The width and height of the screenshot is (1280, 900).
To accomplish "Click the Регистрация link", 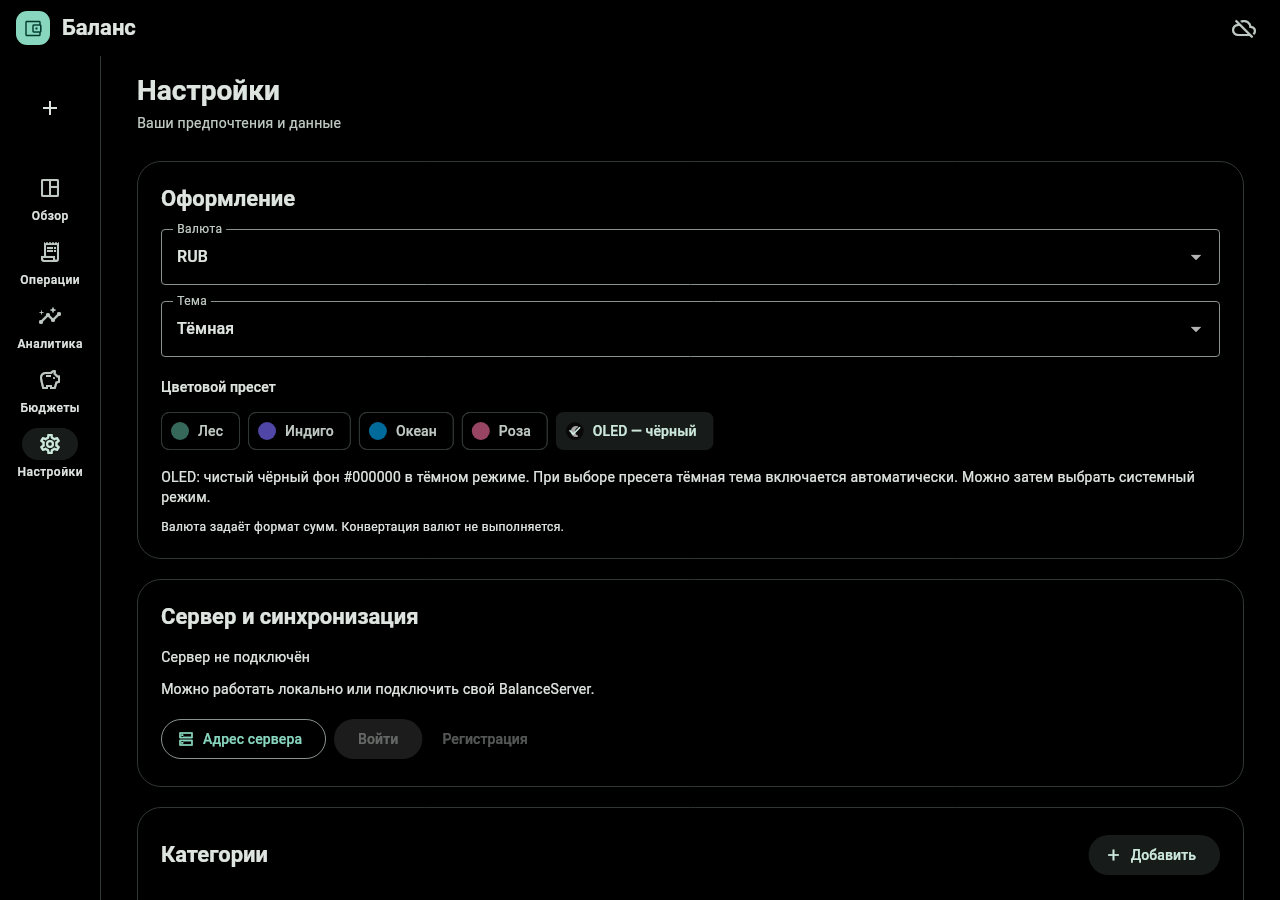I will coord(485,739).
